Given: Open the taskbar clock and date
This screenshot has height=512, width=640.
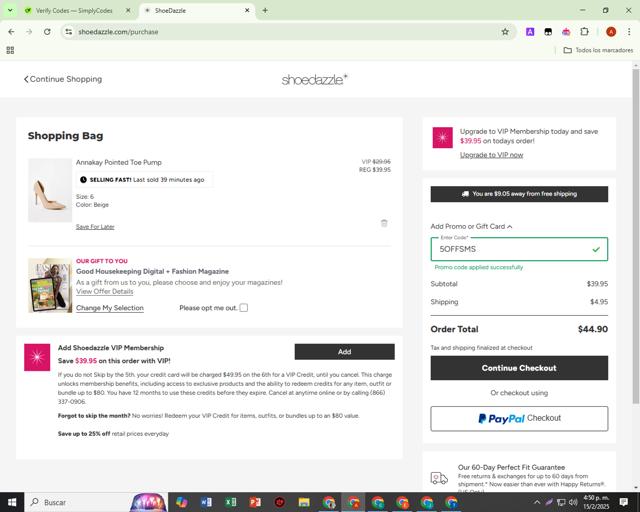Looking at the screenshot, I should pos(596,502).
